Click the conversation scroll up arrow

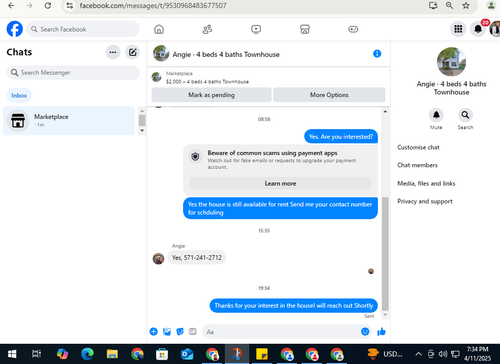tap(385, 112)
